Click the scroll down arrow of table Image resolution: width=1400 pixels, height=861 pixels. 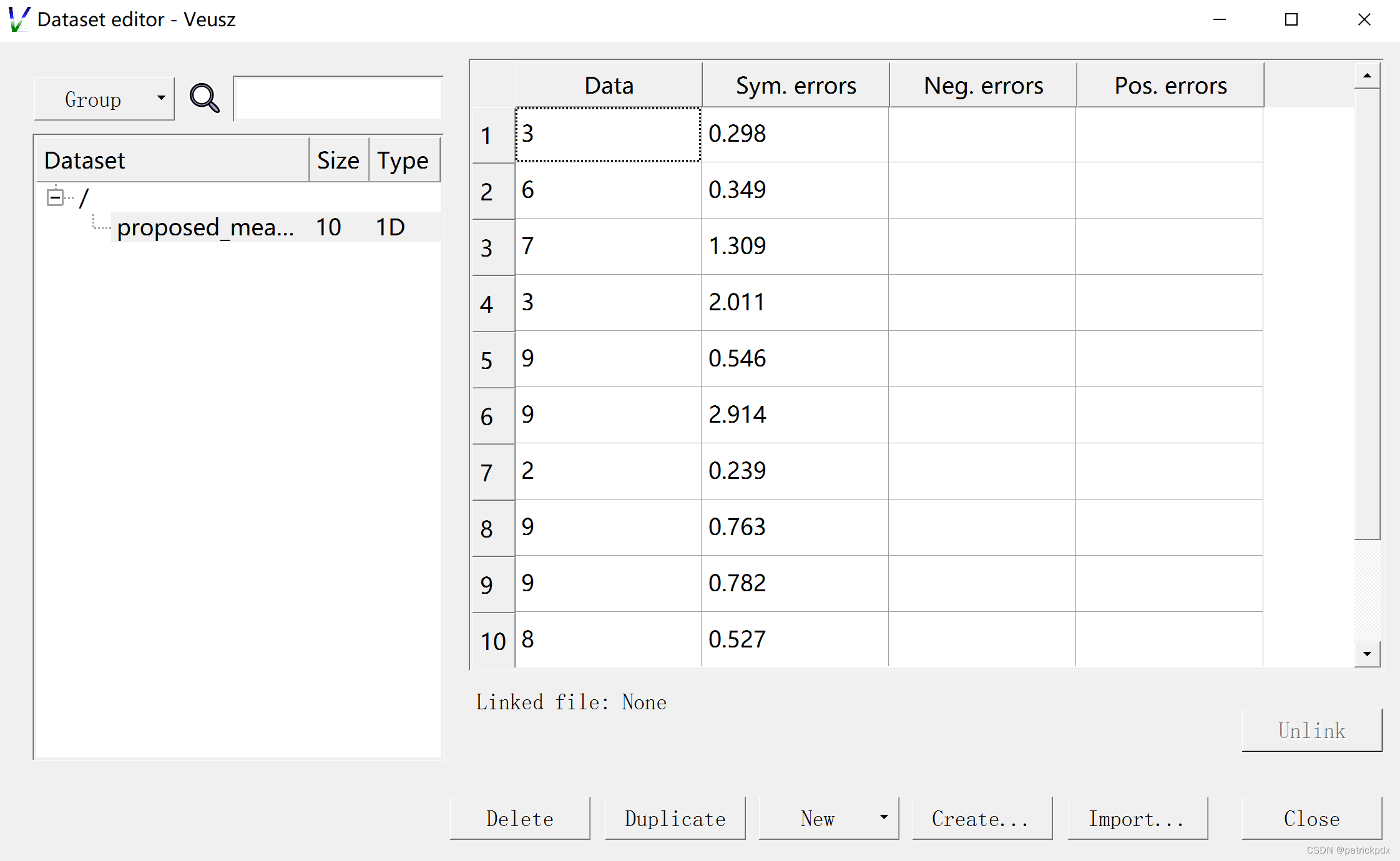click(1367, 654)
